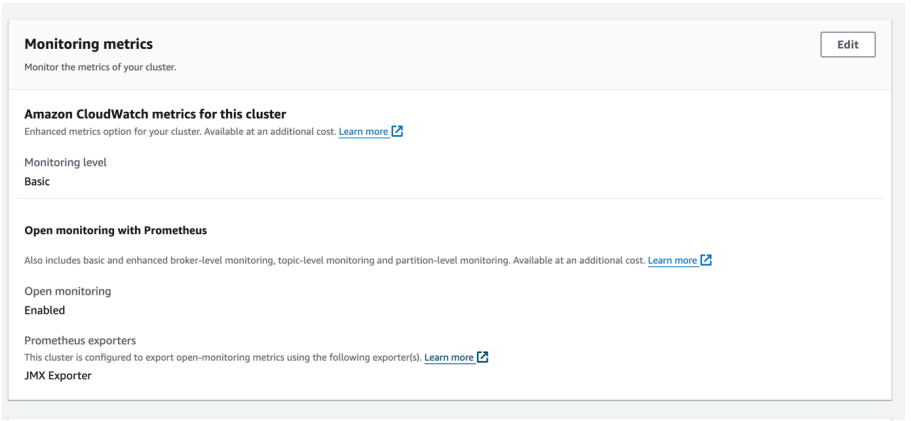Select the Basic monitoring level value
This screenshot has width=911, height=421.
click(37, 181)
